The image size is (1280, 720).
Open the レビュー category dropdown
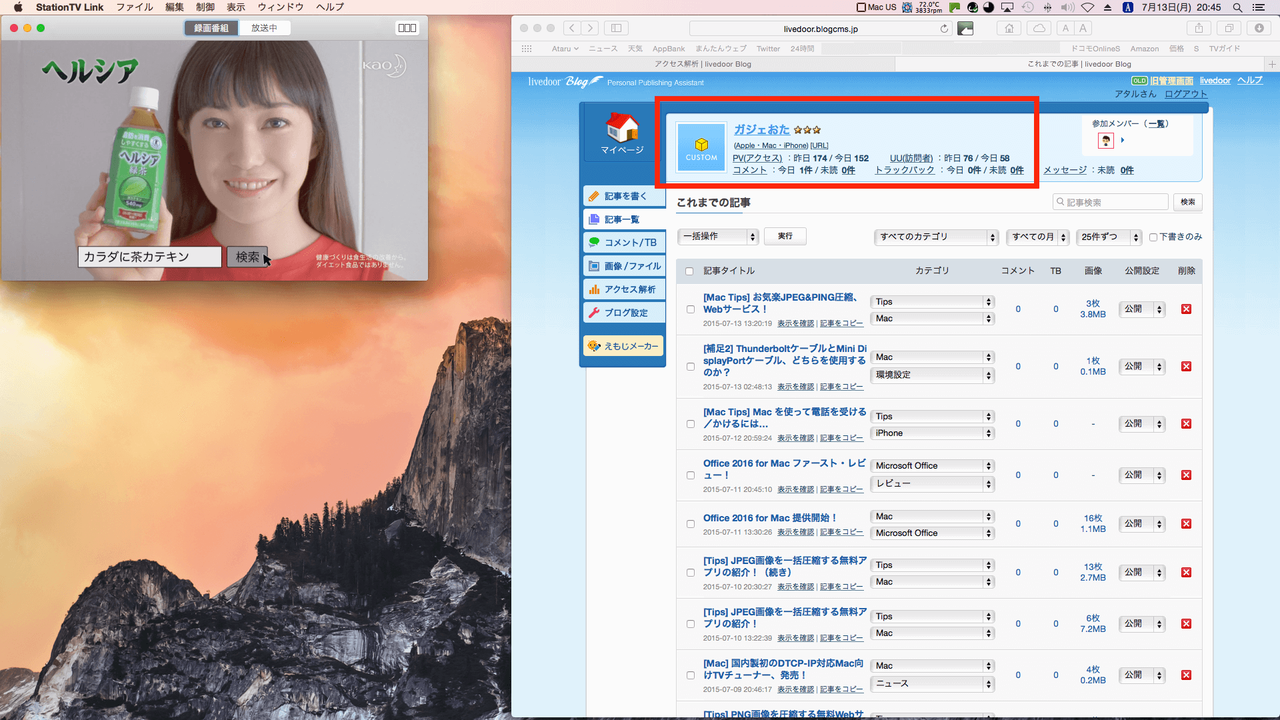click(932, 482)
